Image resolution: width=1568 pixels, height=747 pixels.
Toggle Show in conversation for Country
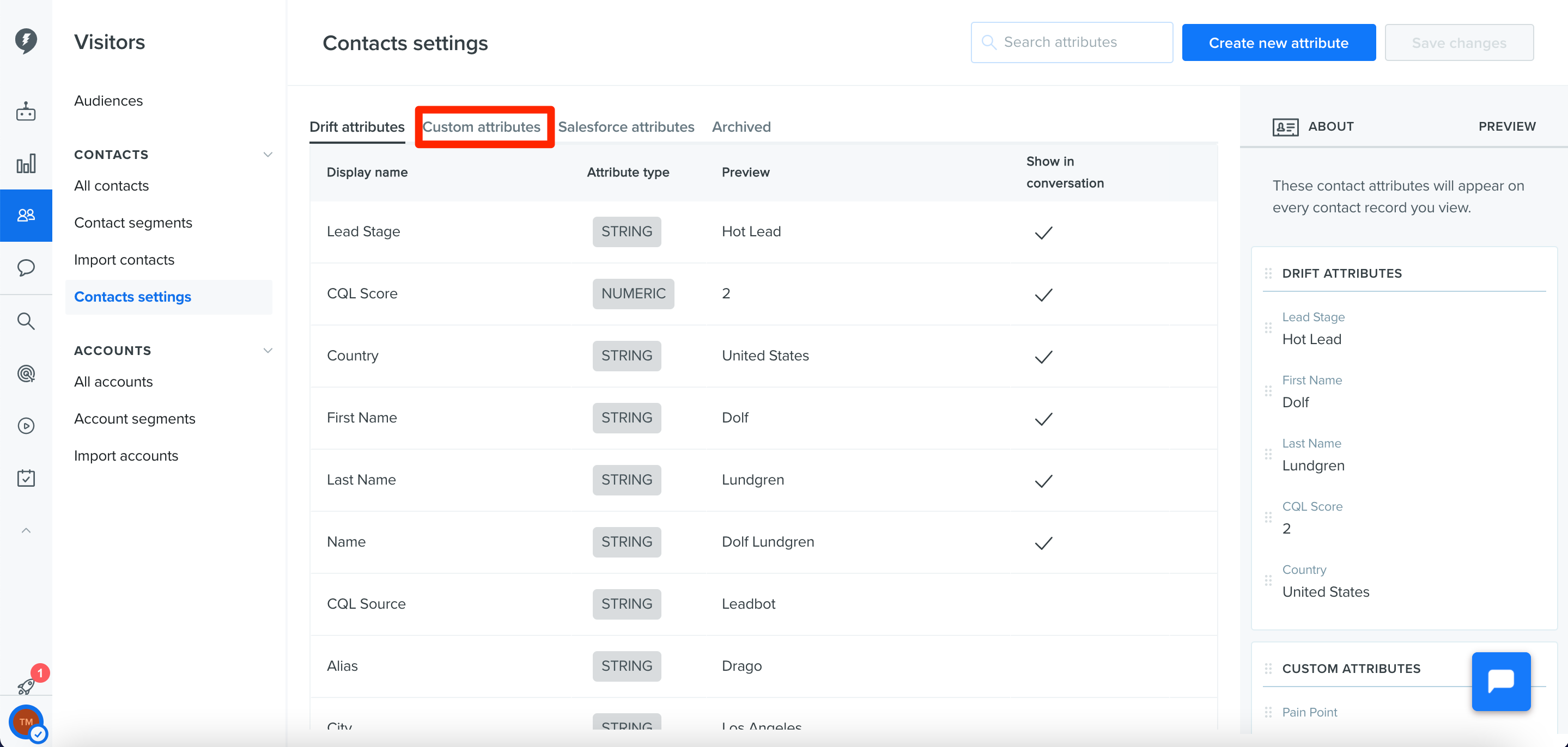1043,357
